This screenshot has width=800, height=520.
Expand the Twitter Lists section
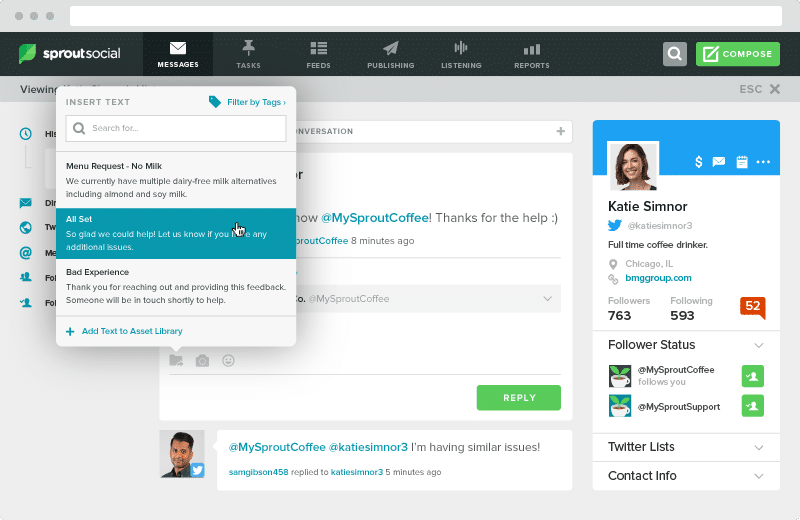pos(759,447)
